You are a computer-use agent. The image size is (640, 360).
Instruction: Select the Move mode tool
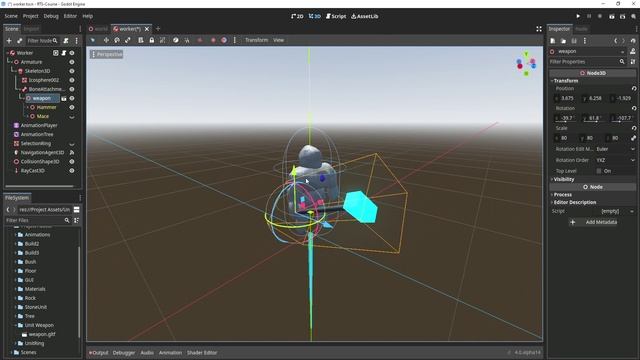point(106,40)
